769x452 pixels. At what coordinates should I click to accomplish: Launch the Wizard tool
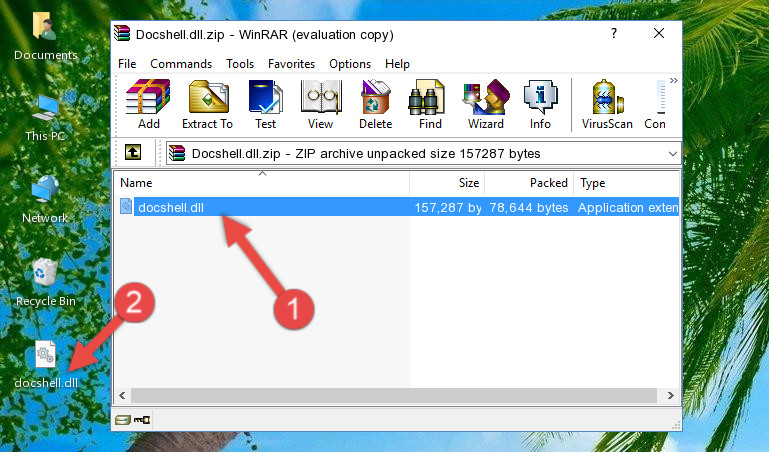coord(486,104)
